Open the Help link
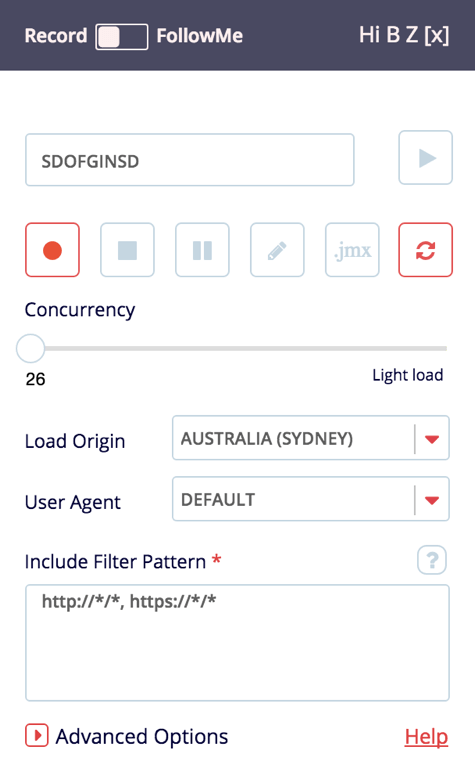Screen dimensions: 475x758 426,736
